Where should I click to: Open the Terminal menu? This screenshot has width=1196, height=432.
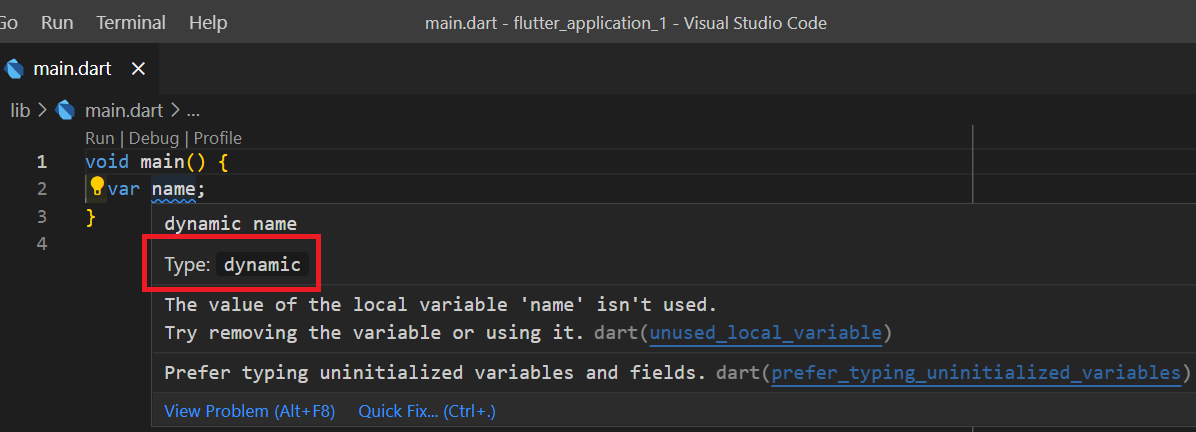(130, 23)
